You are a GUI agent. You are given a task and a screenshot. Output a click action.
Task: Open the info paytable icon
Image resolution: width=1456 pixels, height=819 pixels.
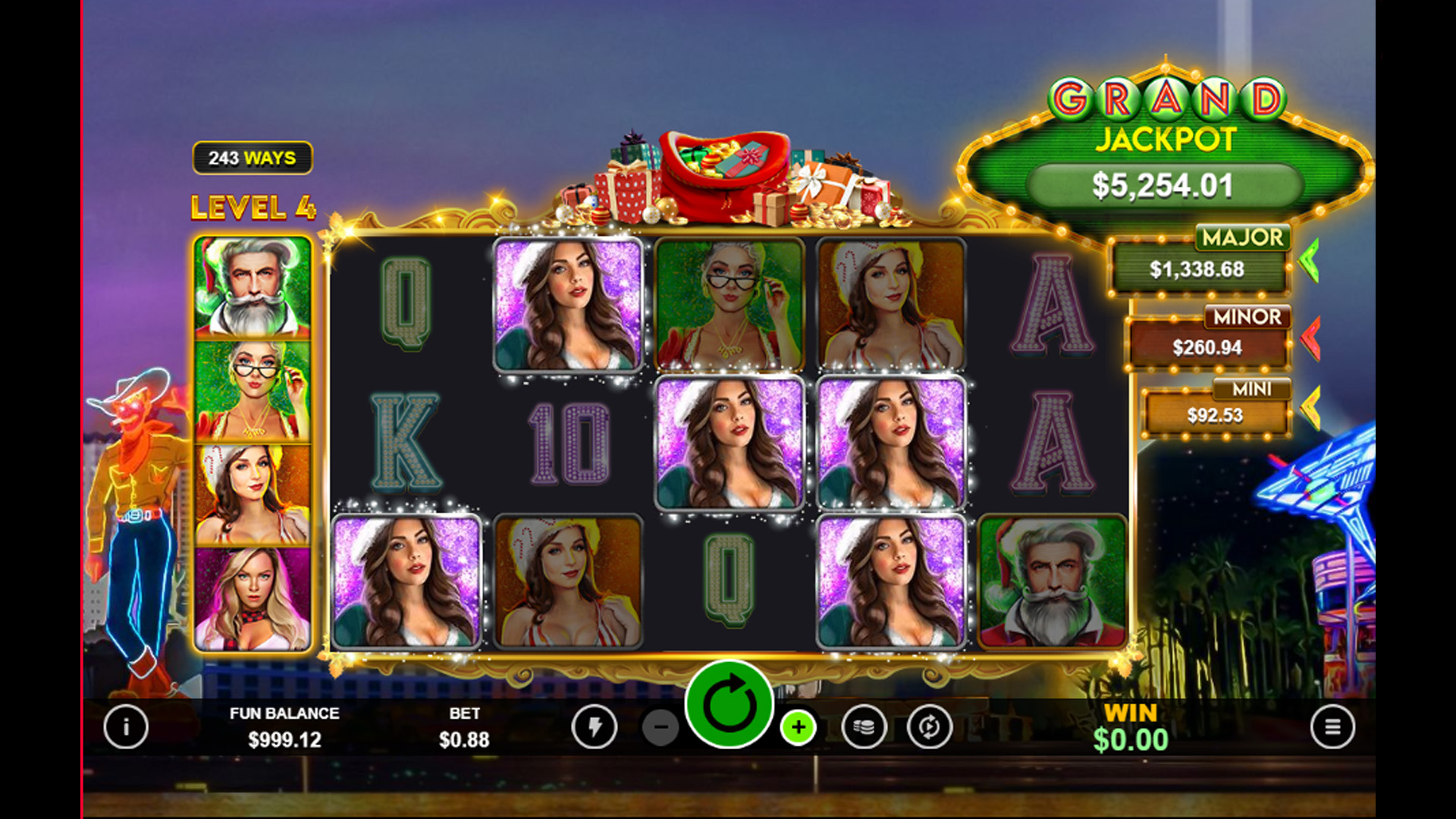point(126,726)
